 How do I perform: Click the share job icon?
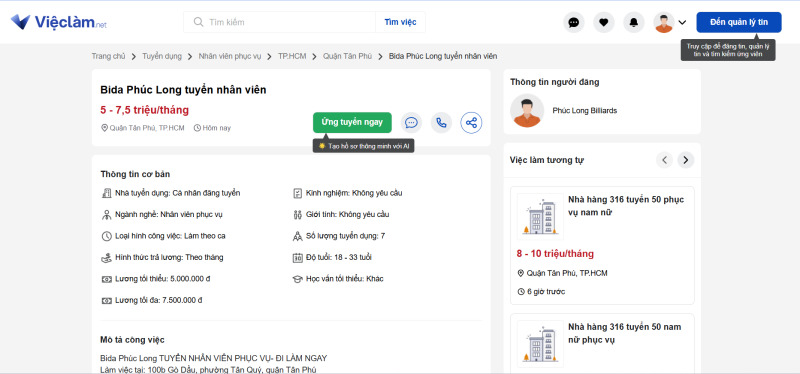coord(471,123)
